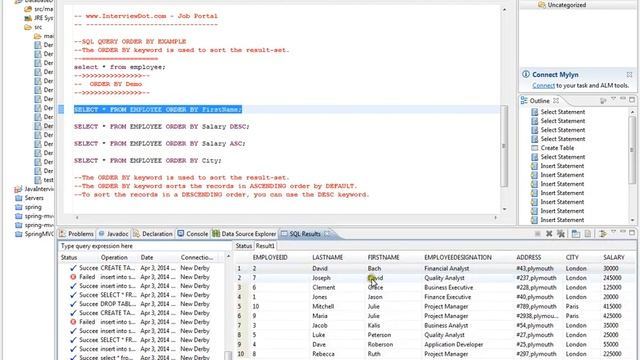
Task: Click the 'Type query expression here' field
Action: 145,246
